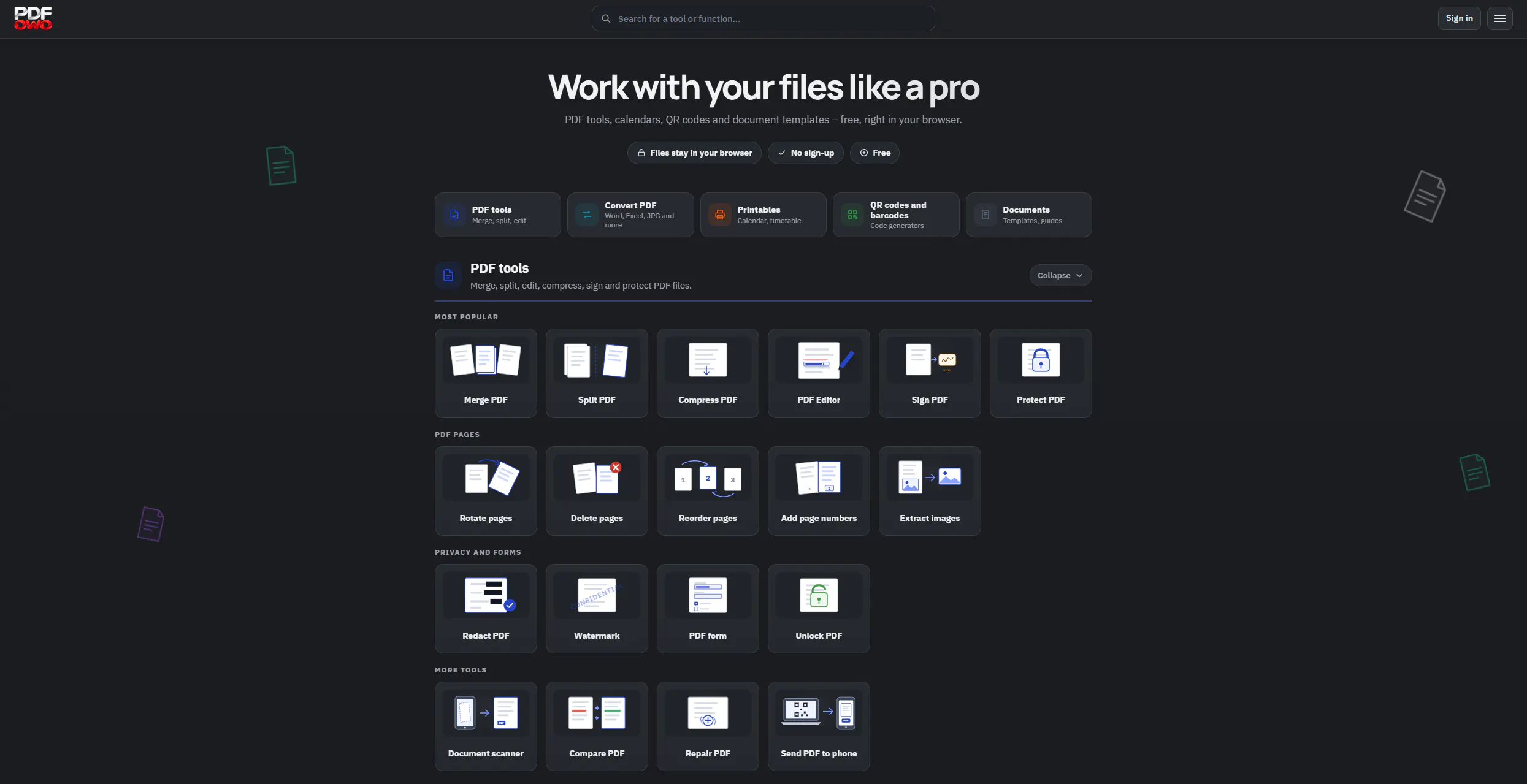
Task: Jump to the PDF tools category
Action: click(x=498, y=215)
